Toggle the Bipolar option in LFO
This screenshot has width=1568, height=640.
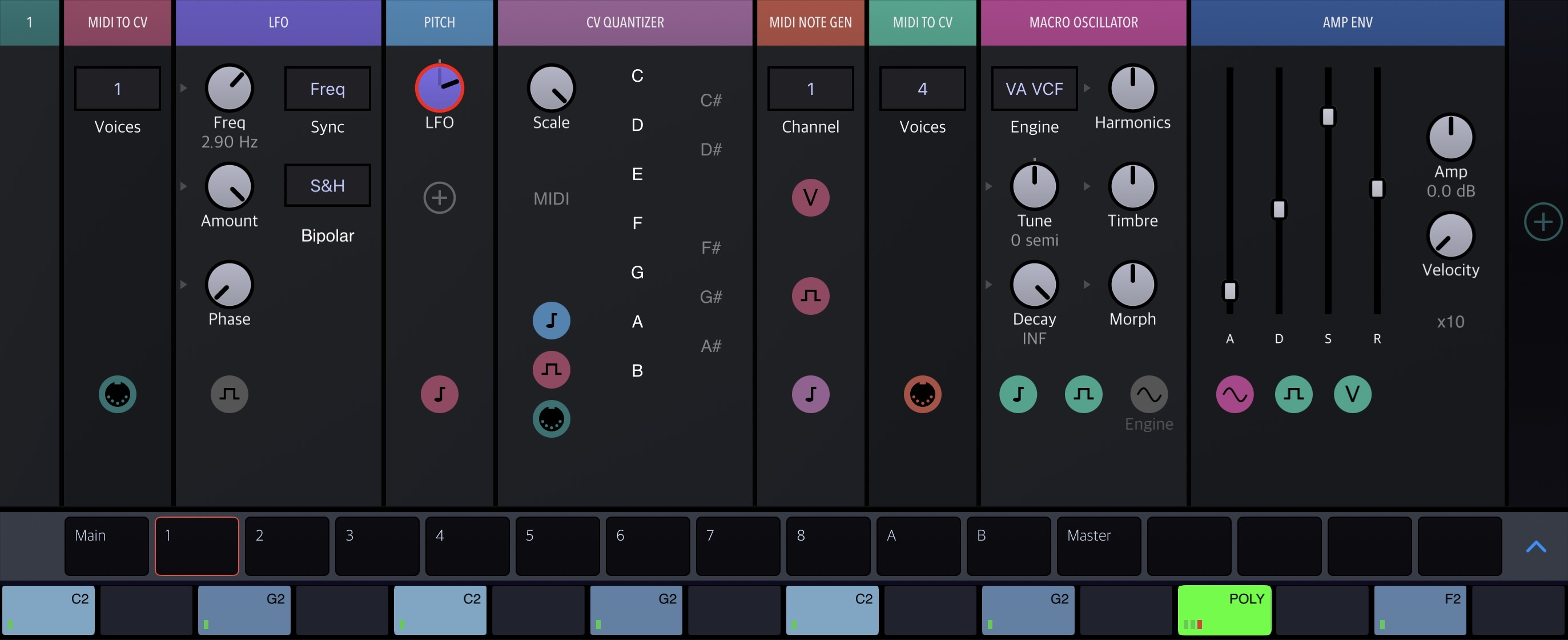coord(328,235)
